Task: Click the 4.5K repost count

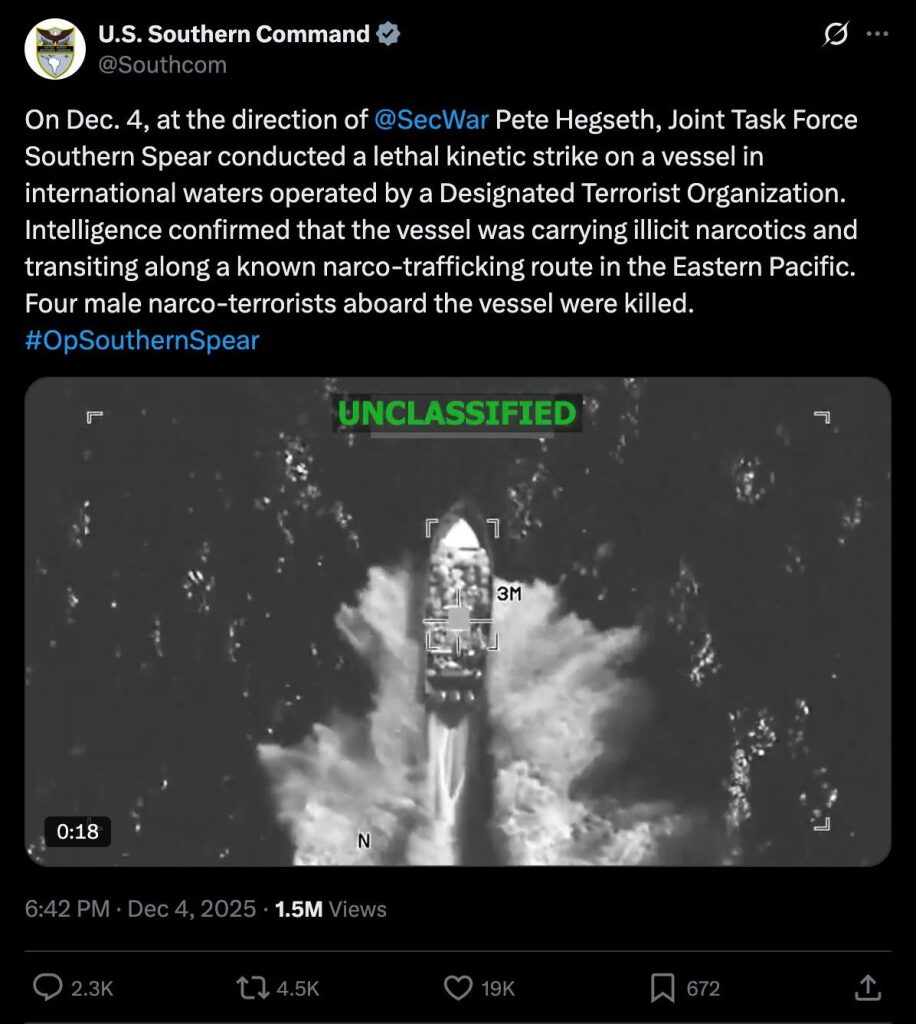Action: click(298, 988)
